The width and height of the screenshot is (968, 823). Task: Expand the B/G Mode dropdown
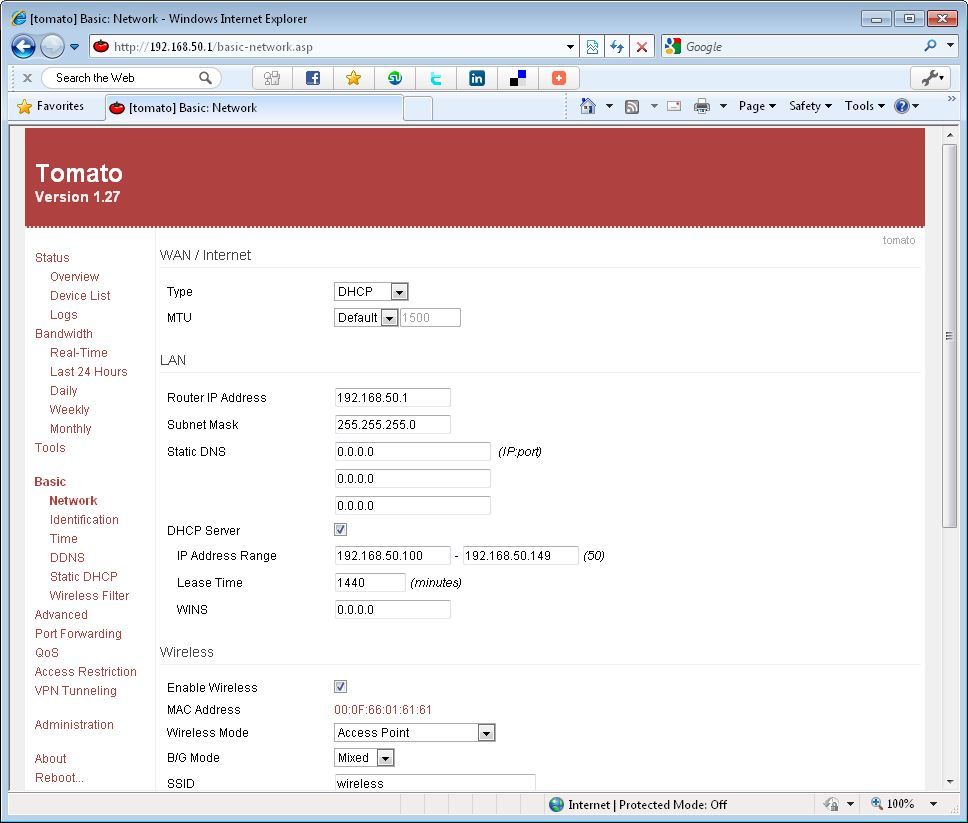363,758
